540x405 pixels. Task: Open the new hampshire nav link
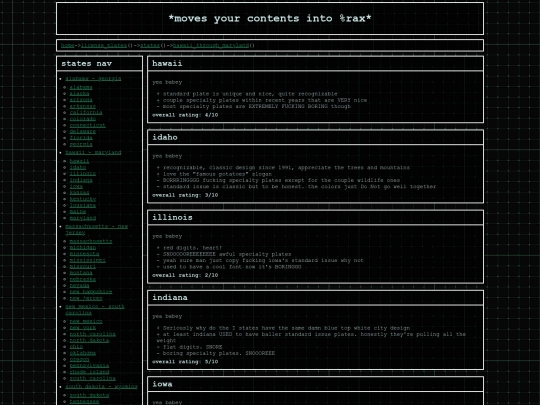point(91,292)
